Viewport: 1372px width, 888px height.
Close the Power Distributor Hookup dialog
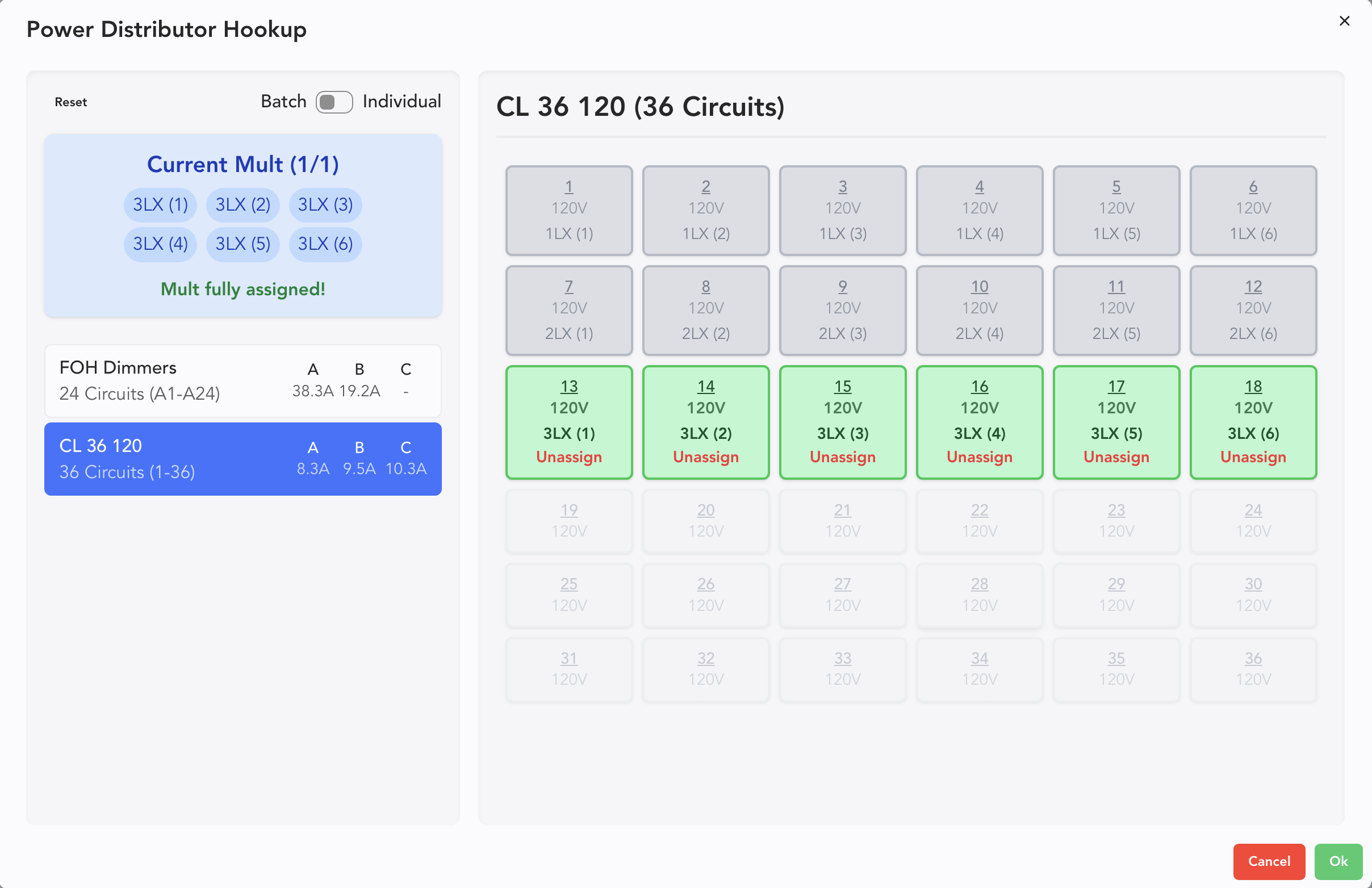click(x=1344, y=21)
